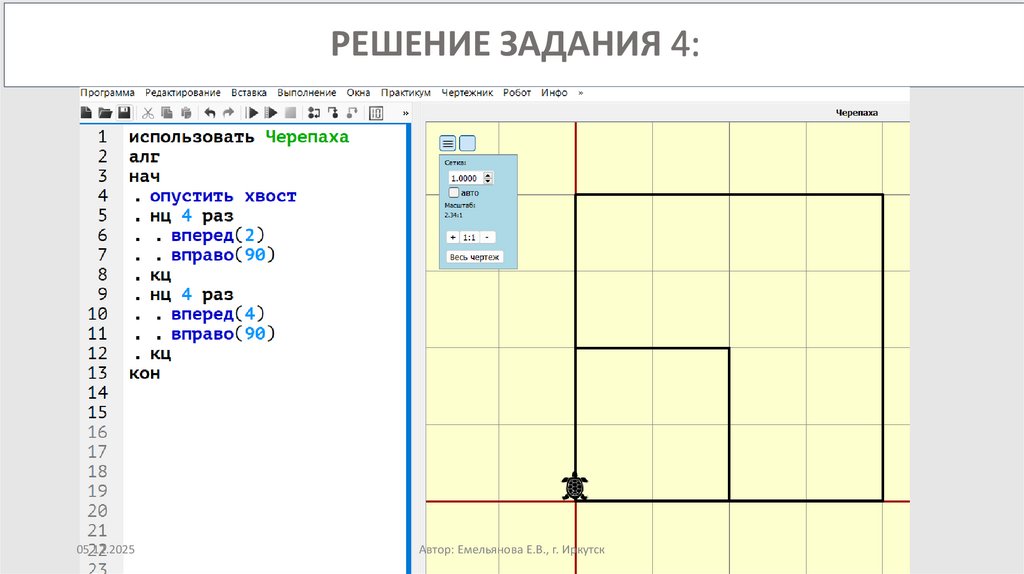This screenshot has height=574, width=1024.
Task: Click the line 'опустить хвост'
Action: click(x=223, y=197)
